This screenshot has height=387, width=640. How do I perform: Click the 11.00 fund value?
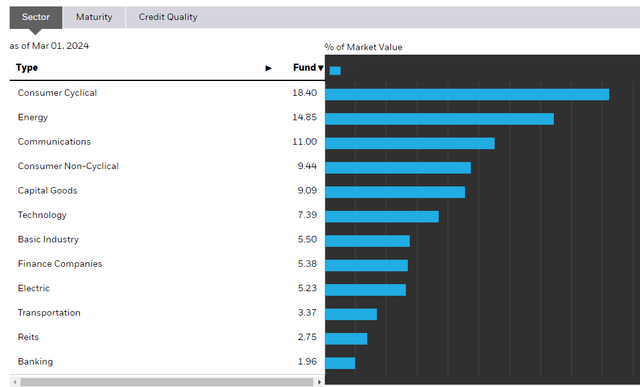click(304, 142)
